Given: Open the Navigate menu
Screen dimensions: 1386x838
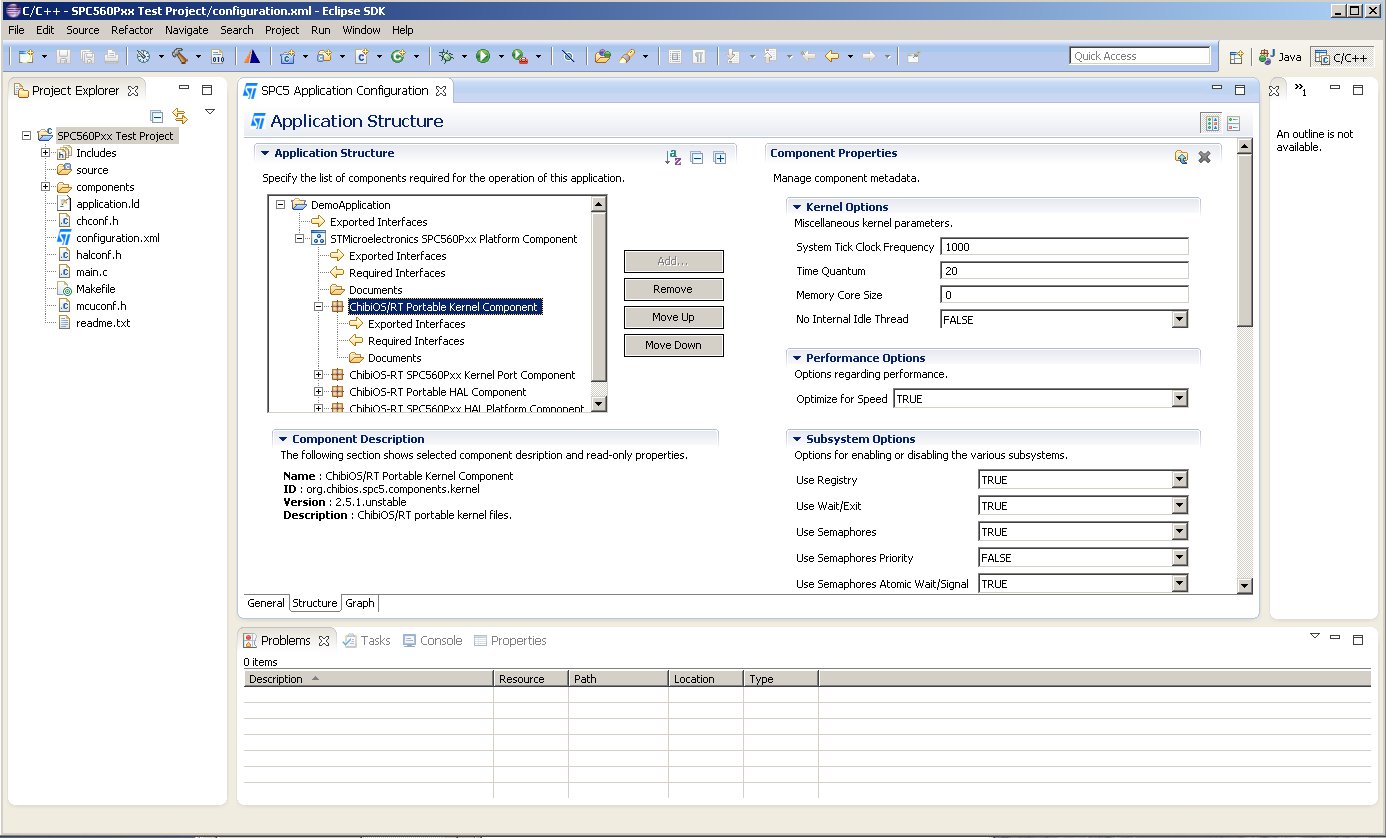Looking at the screenshot, I should tap(187, 30).
